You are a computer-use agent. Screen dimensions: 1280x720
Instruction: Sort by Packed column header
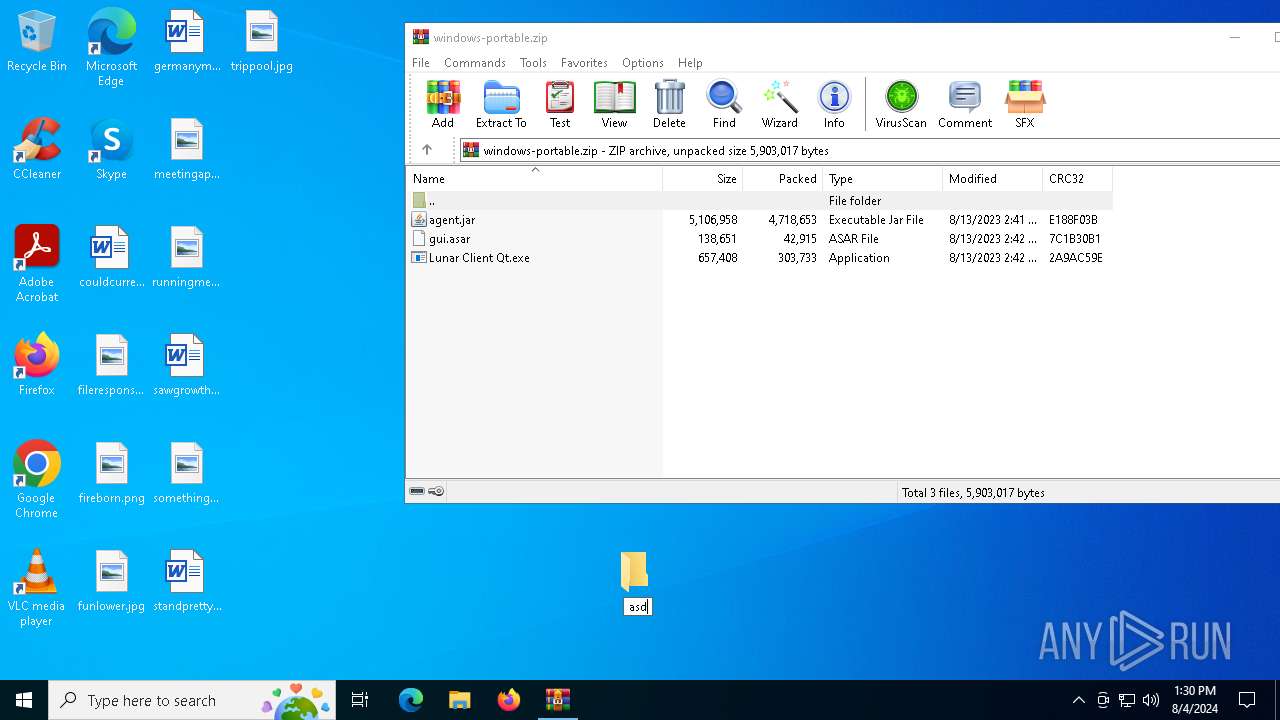[782, 179]
